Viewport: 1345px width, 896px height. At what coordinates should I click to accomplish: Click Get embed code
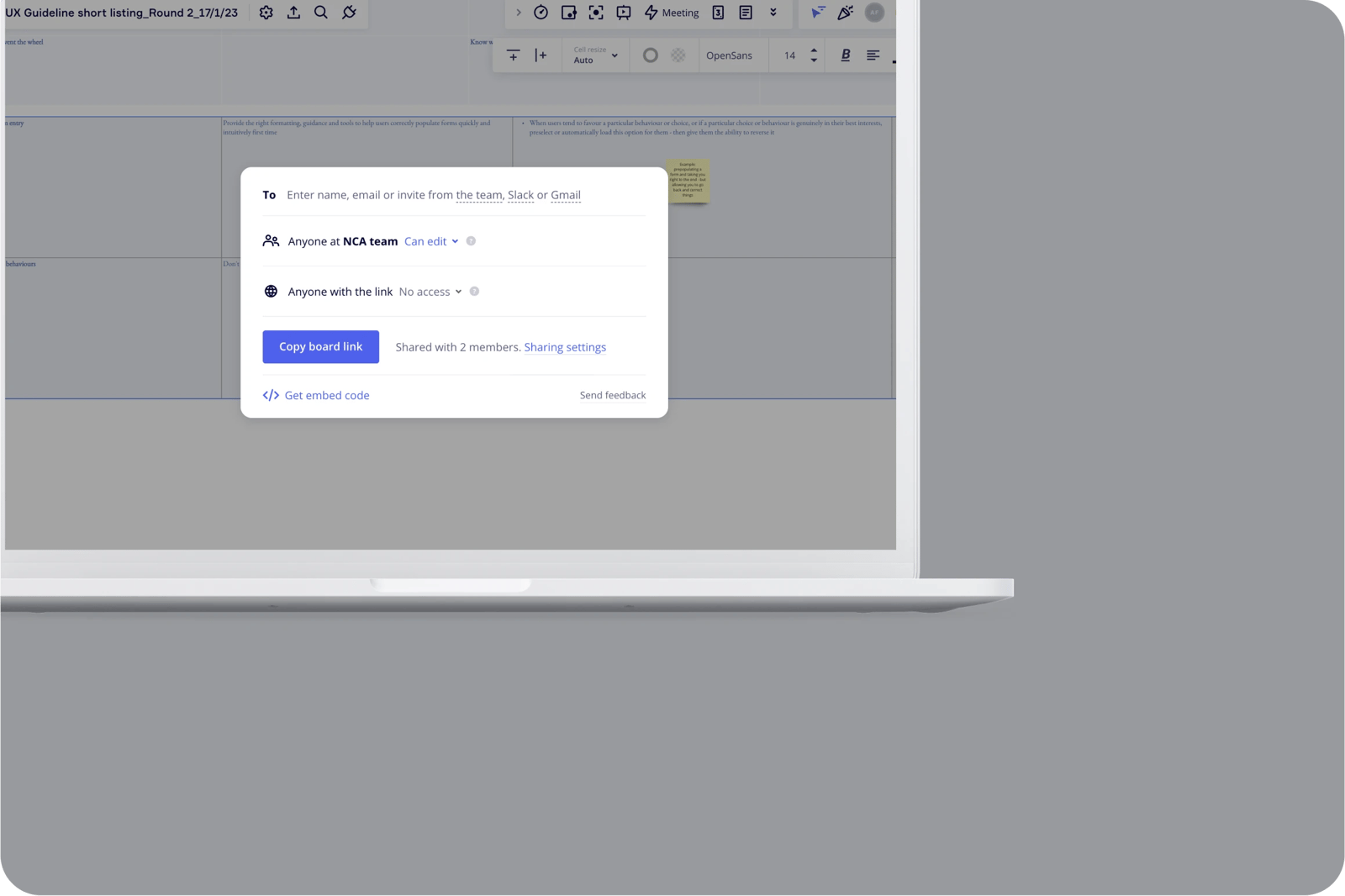click(x=327, y=395)
